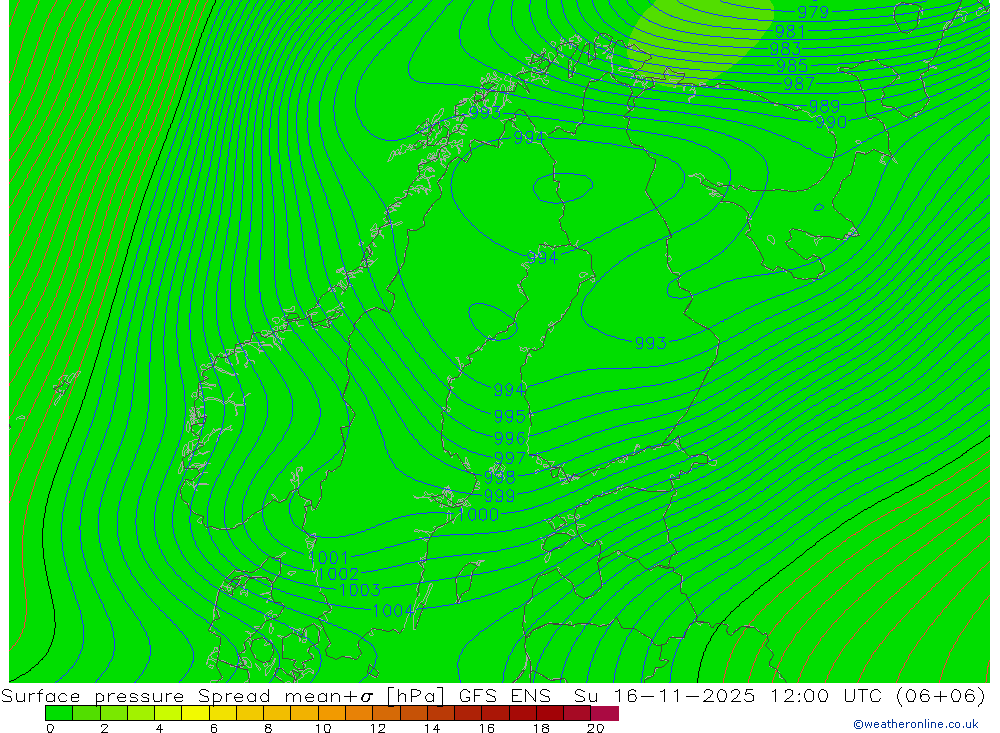Viewport: 1000px width, 733px height.
Task: Click the 985 isobar label
Action: [x=792, y=66]
